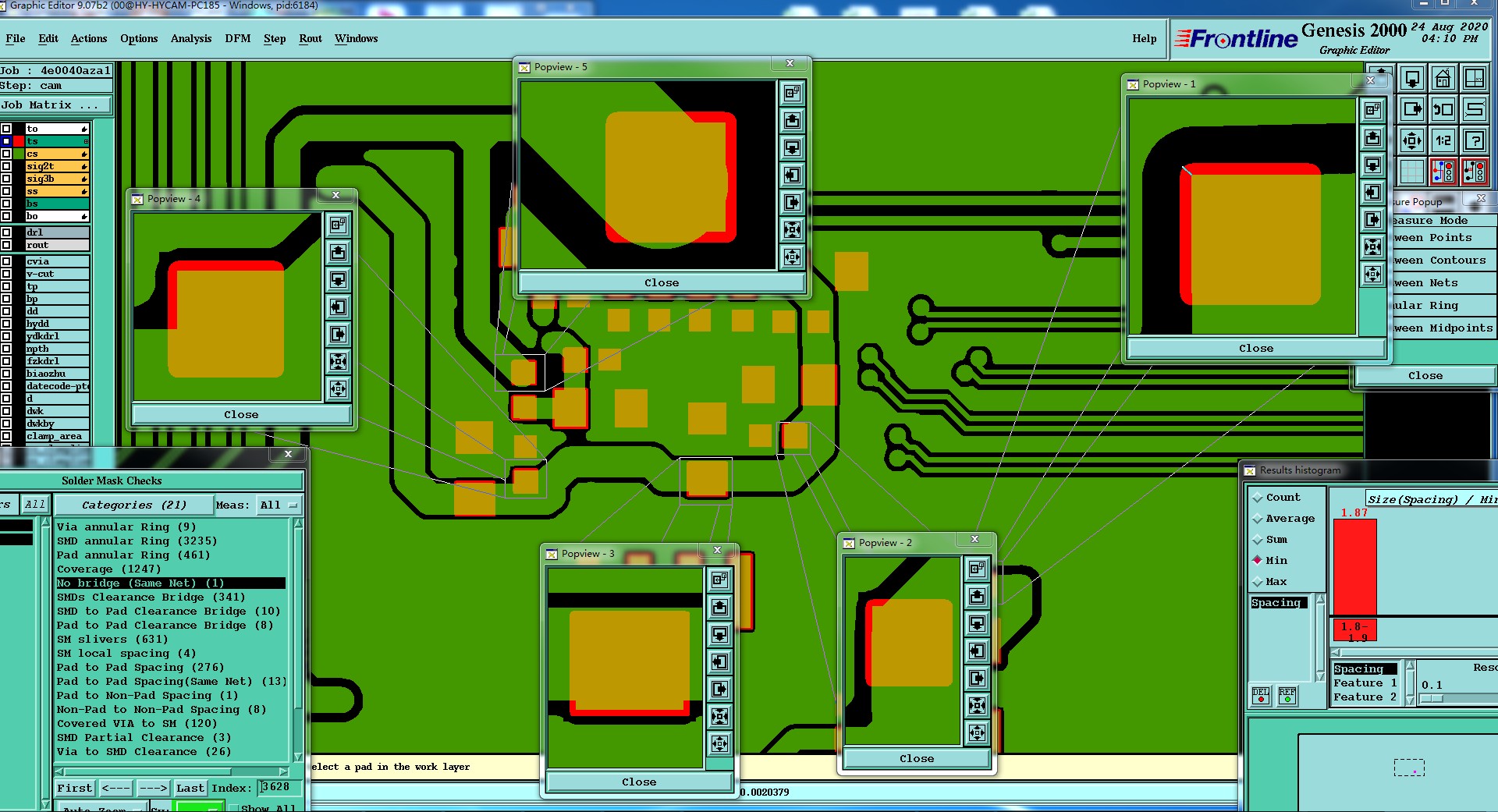
Task: Click the red color swatch of layer ts
Action: [19, 141]
